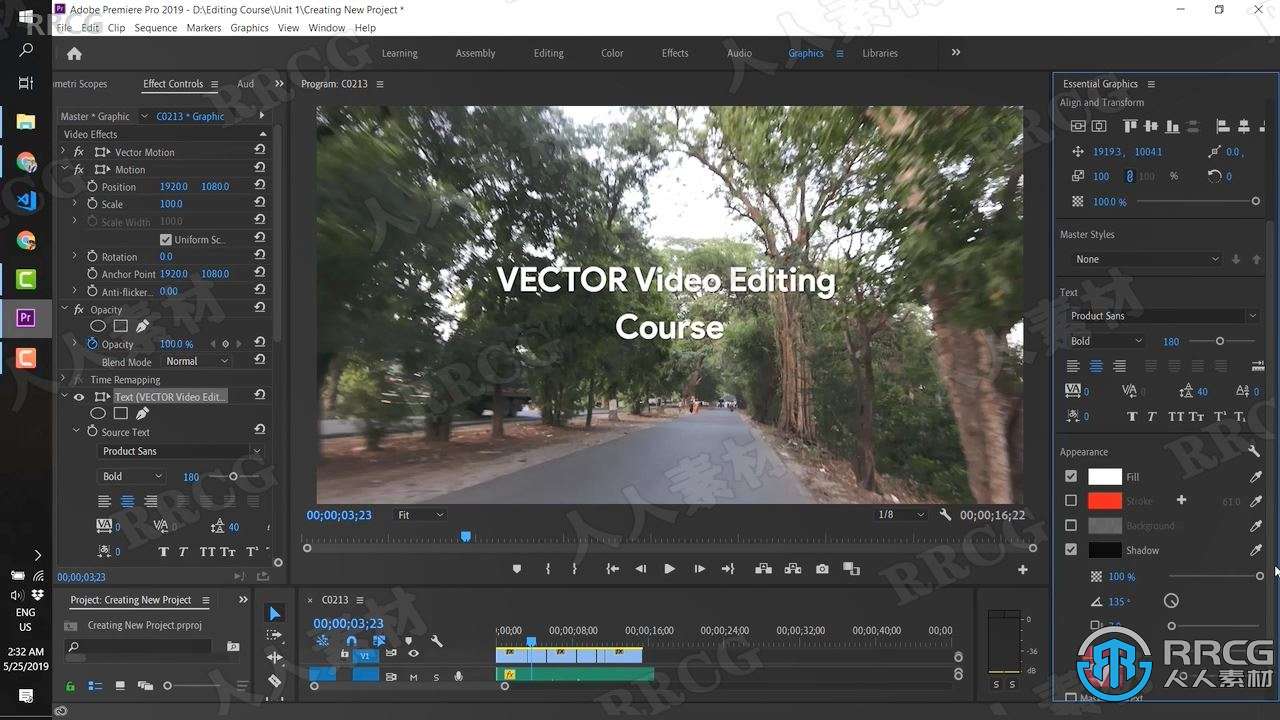Image resolution: width=1280 pixels, height=720 pixels.
Task: Play the program monitor video
Action: [x=669, y=569]
